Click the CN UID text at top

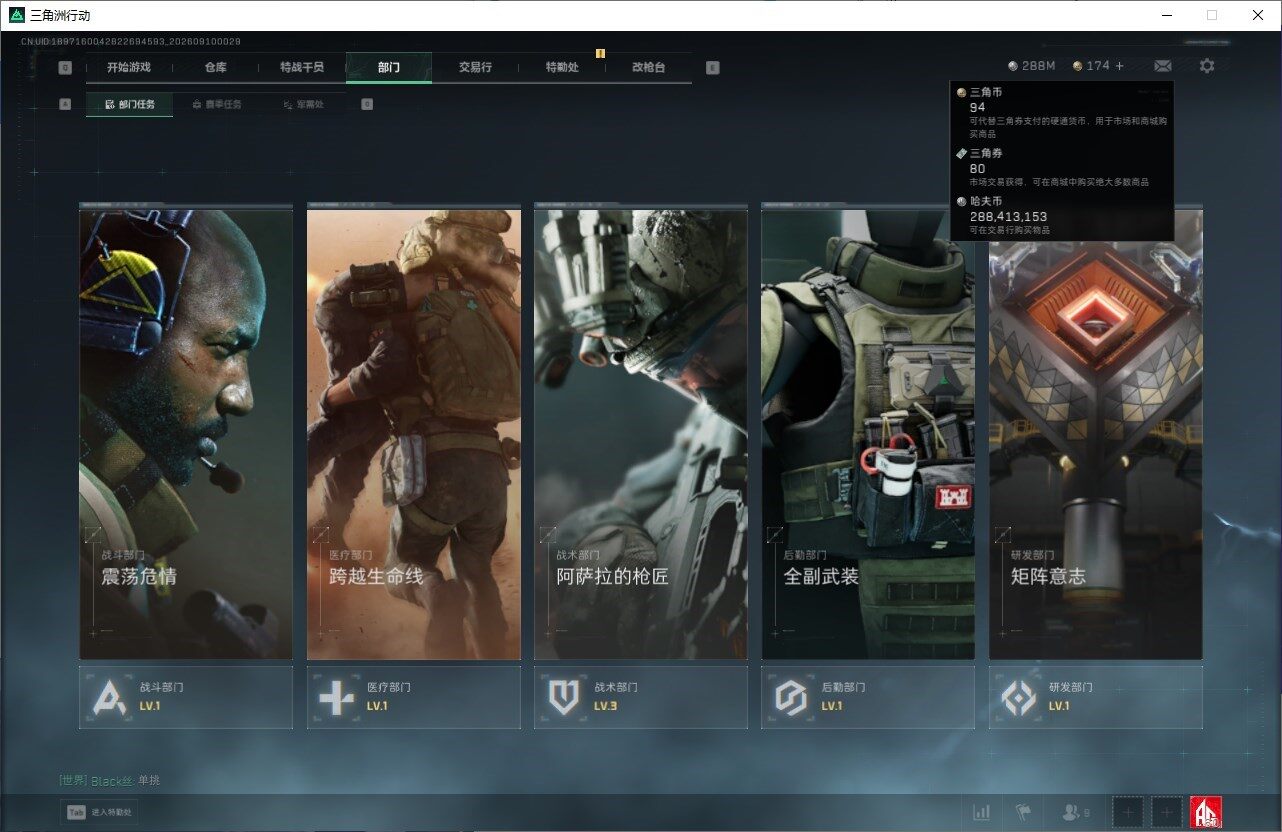130,42
